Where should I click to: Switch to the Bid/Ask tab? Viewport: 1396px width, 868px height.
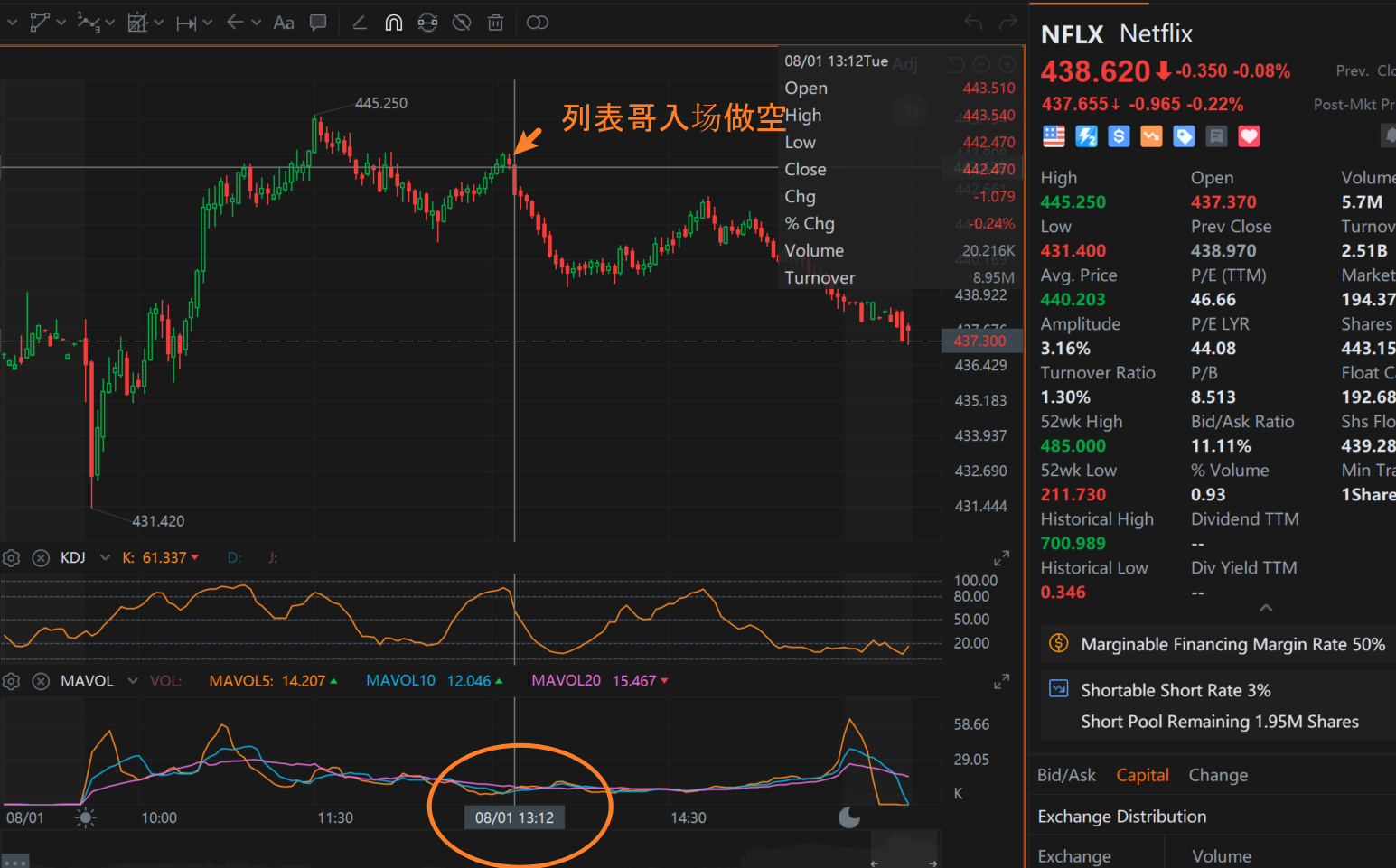[x=1066, y=775]
